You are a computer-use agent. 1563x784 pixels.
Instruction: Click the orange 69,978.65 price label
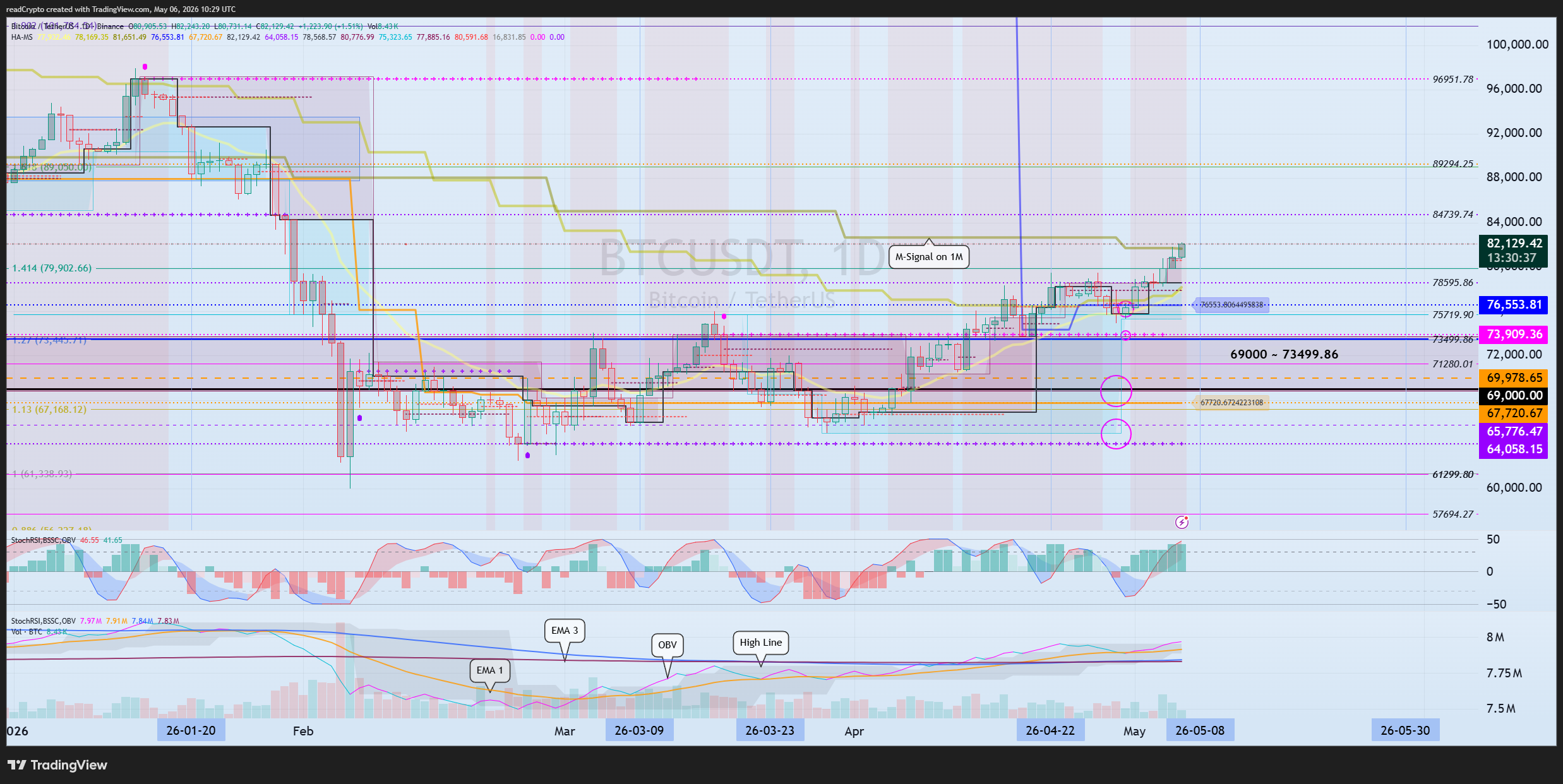(x=1513, y=378)
